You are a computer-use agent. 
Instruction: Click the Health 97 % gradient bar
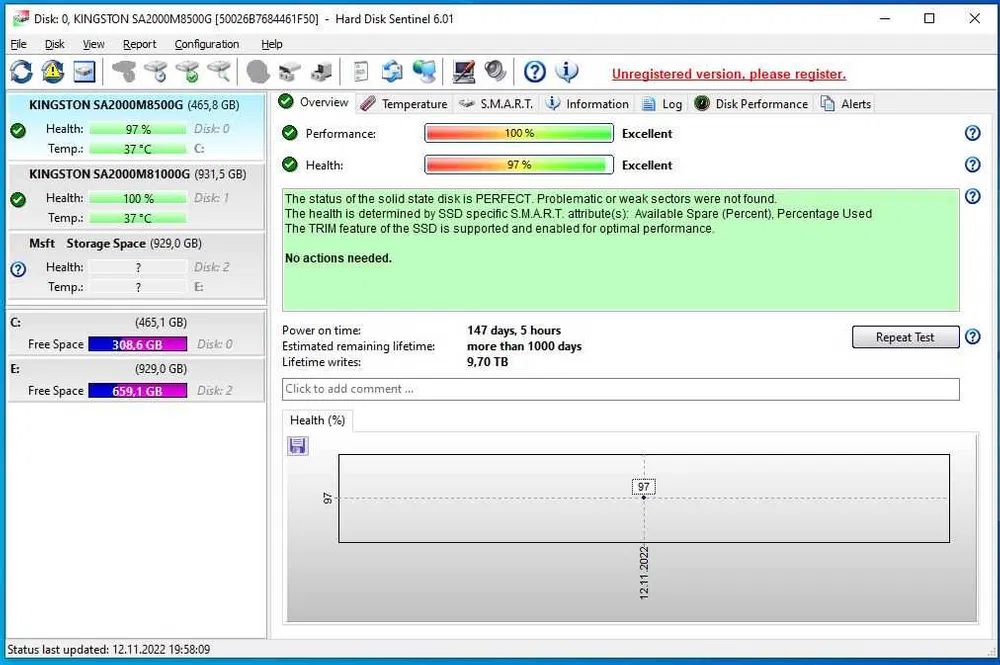point(518,164)
